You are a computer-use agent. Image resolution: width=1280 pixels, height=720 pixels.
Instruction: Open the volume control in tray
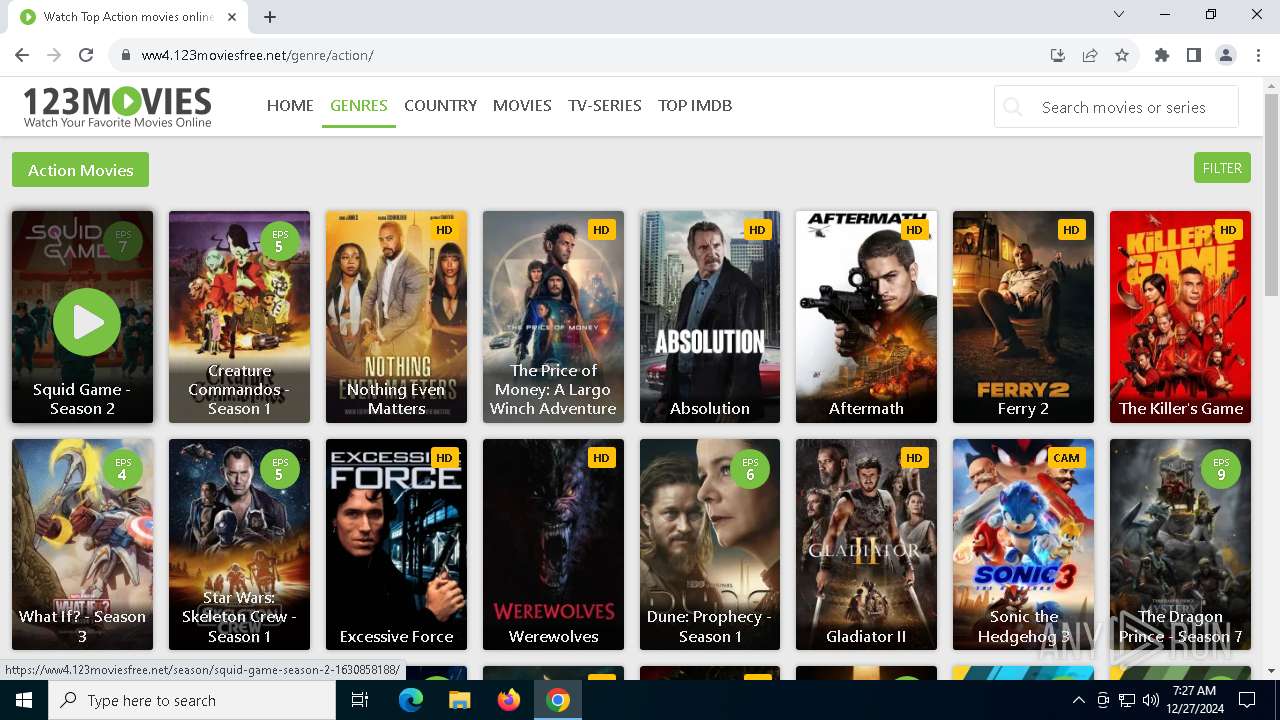pos(1151,700)
